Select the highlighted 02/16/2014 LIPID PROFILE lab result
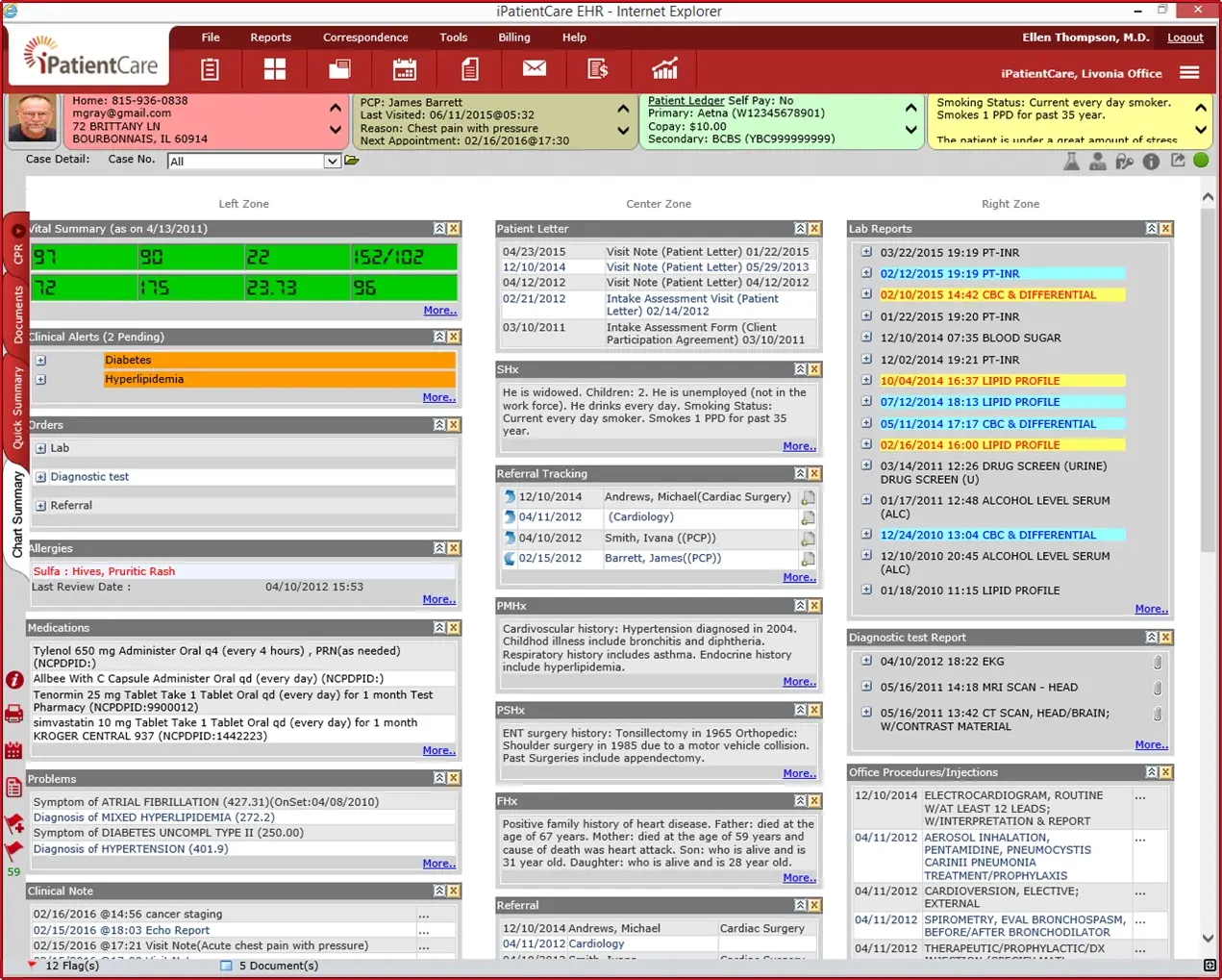 click(x=1002, y=444)
